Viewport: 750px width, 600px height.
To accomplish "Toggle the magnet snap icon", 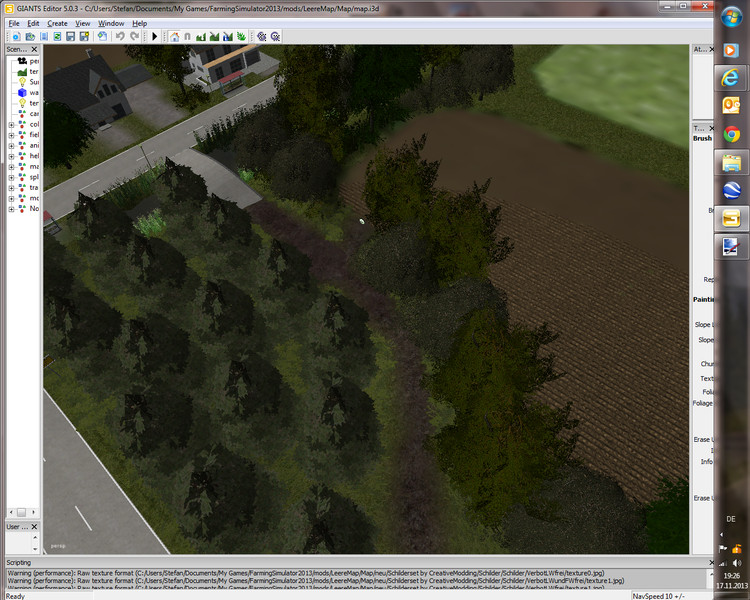I will 188,36.
